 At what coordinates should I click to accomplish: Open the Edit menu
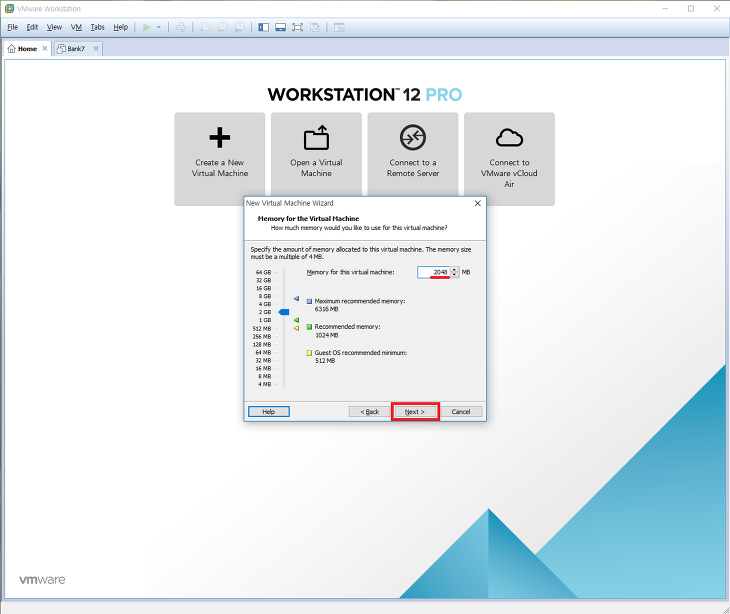32,27
